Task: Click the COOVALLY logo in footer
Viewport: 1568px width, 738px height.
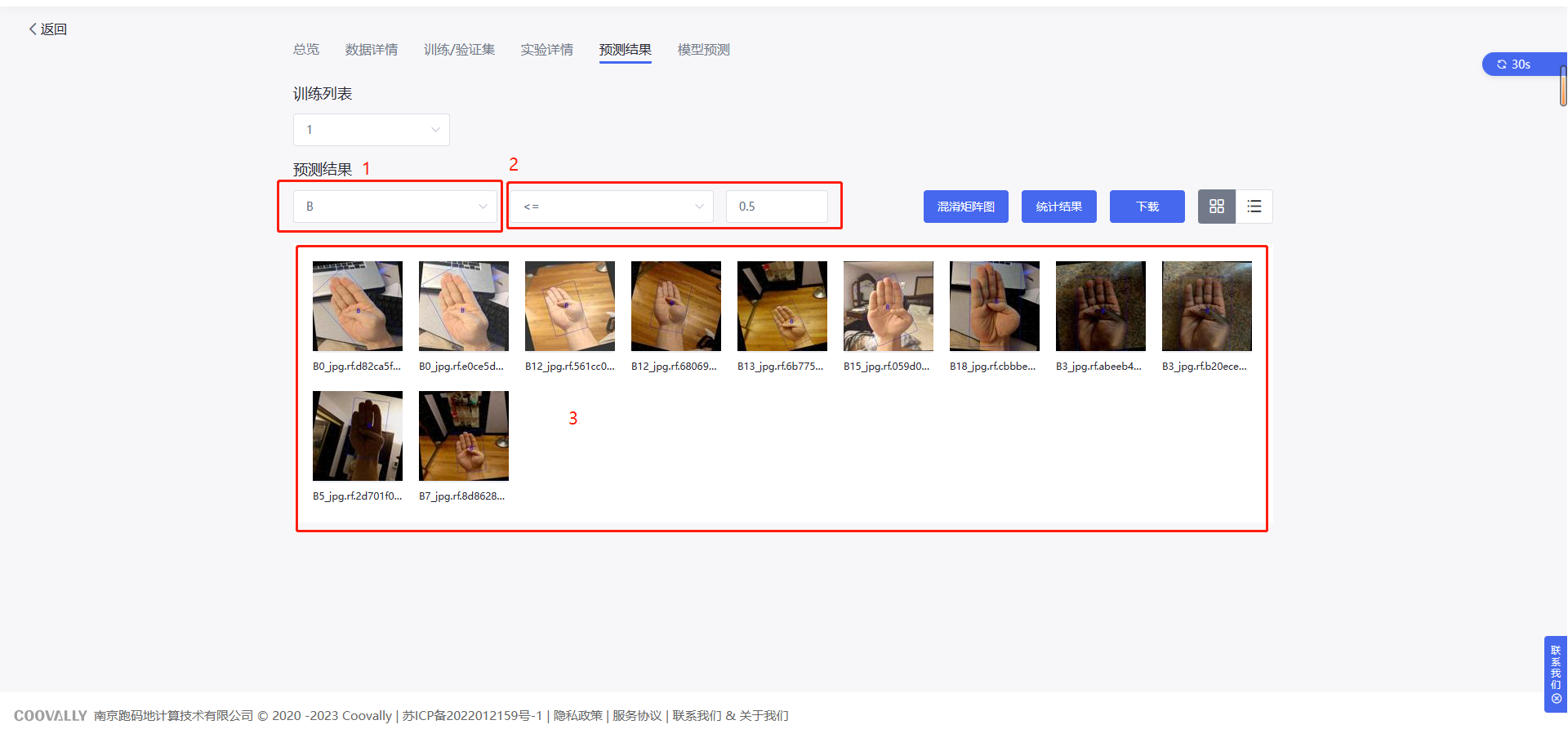Action: [x=51, y=716]
